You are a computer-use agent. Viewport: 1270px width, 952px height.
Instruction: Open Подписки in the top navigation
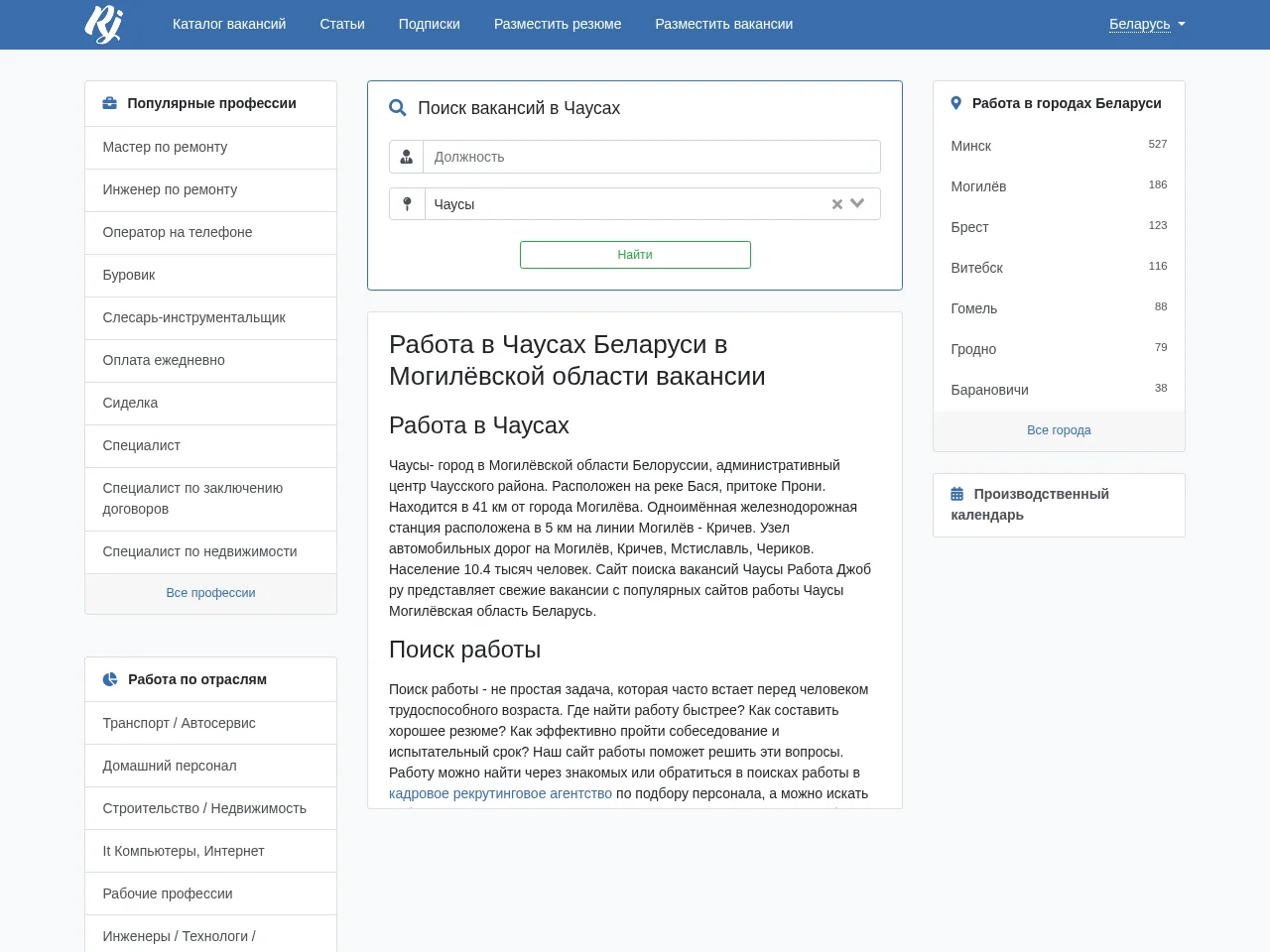click(x=430, y=24)
